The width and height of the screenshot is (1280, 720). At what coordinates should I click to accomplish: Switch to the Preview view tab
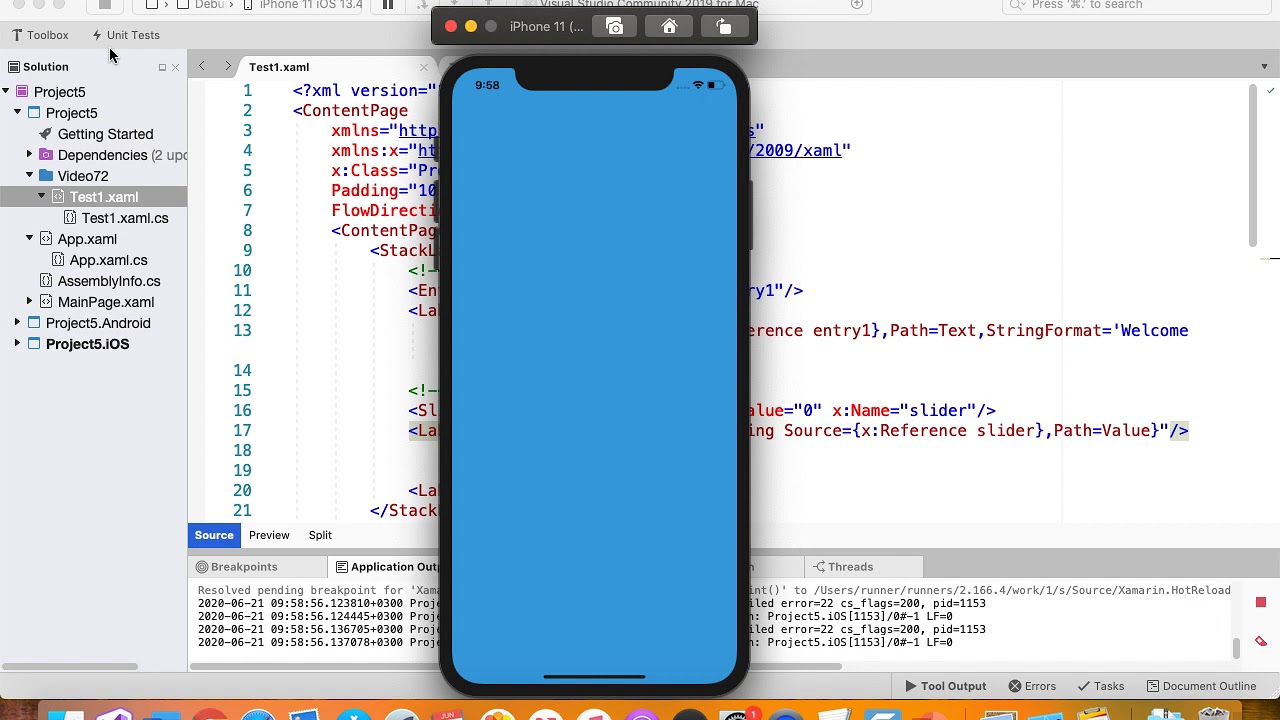[269, 535]
